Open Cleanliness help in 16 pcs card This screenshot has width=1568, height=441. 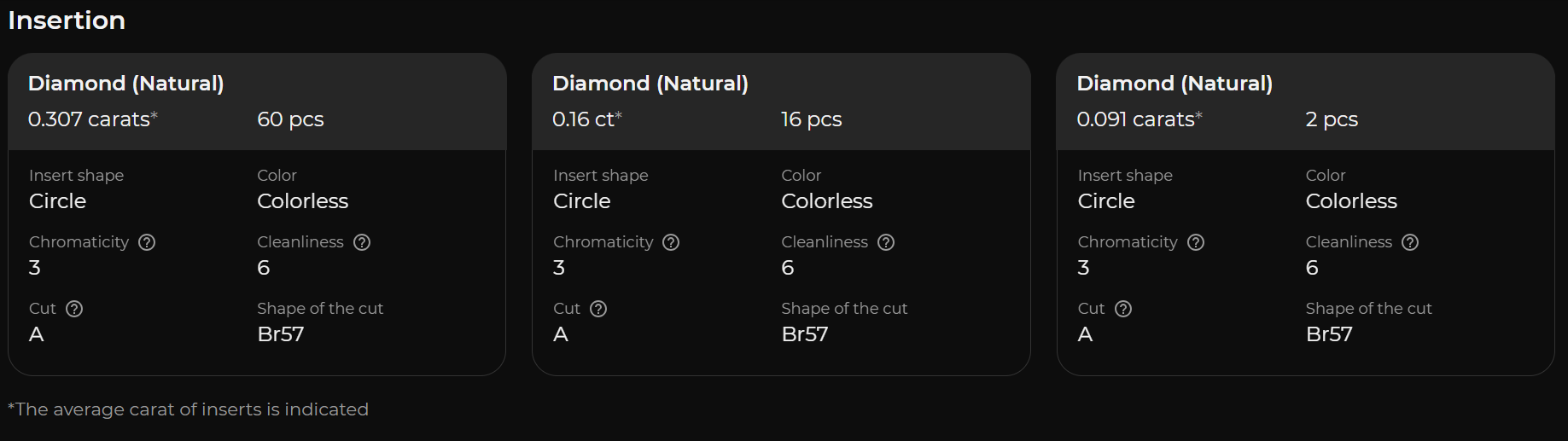[x=886, y=242]
